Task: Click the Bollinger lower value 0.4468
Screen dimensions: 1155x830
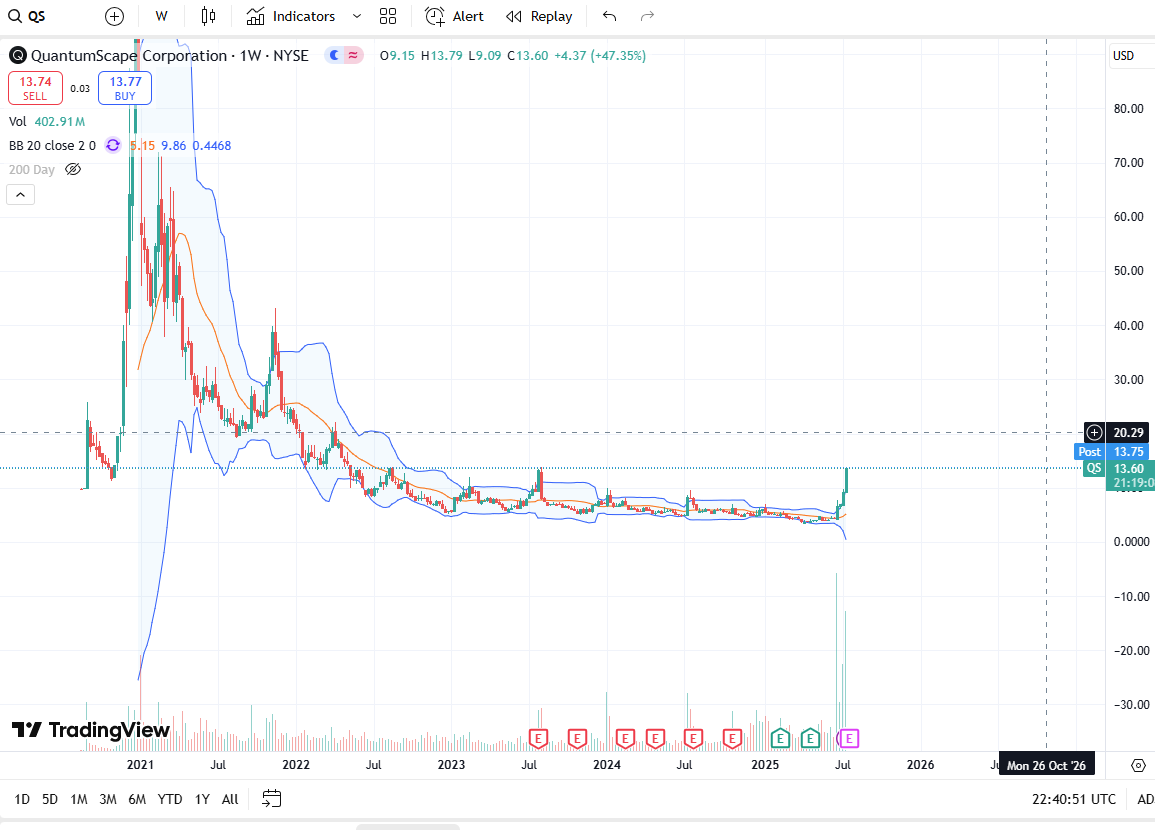Action: tap(212, 145)
